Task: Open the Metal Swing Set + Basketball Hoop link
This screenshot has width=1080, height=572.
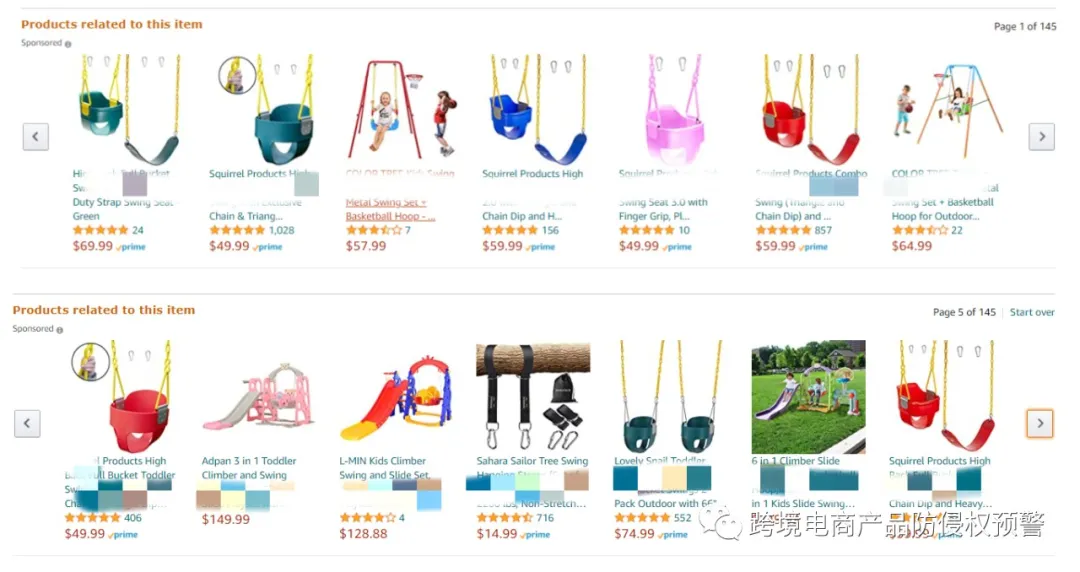Action: pyautogui.click(x=390, y=209)
